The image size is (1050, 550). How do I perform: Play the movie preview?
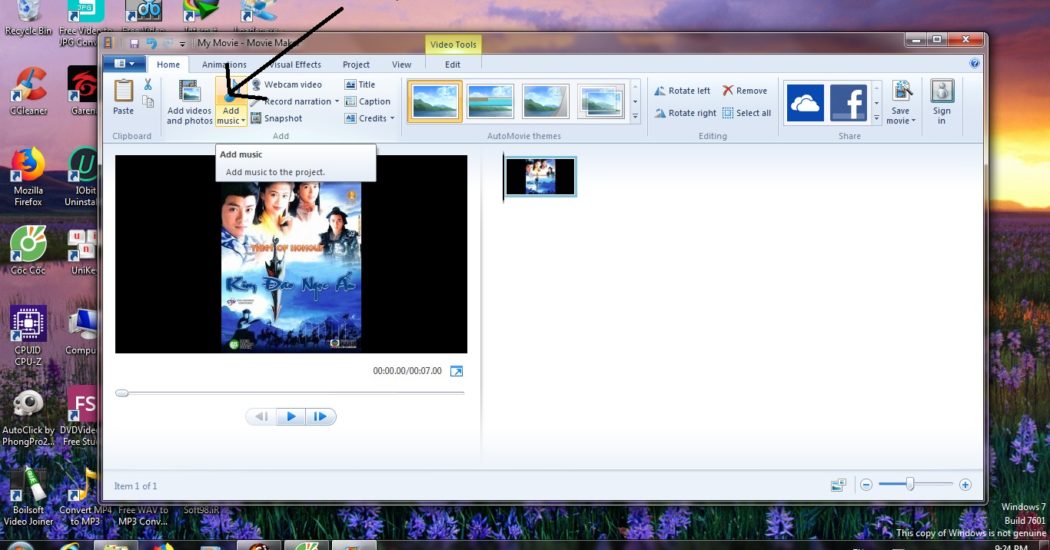point(291,417)
